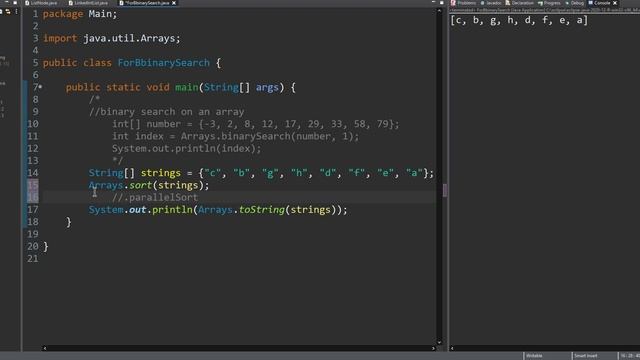This screenshot has height=360, width=640.
Task: Click line number 5 in gutter
Action: (x=36, y=63)
